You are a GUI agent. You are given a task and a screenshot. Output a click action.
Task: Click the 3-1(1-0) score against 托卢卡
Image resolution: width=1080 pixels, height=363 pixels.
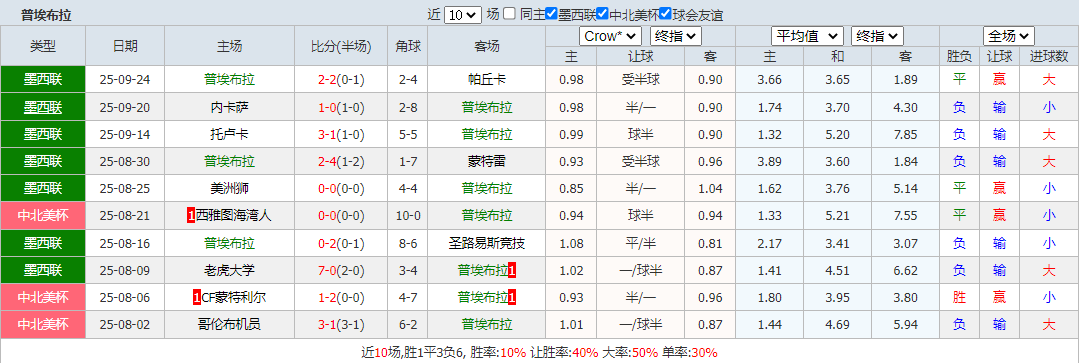pos(341,134)
